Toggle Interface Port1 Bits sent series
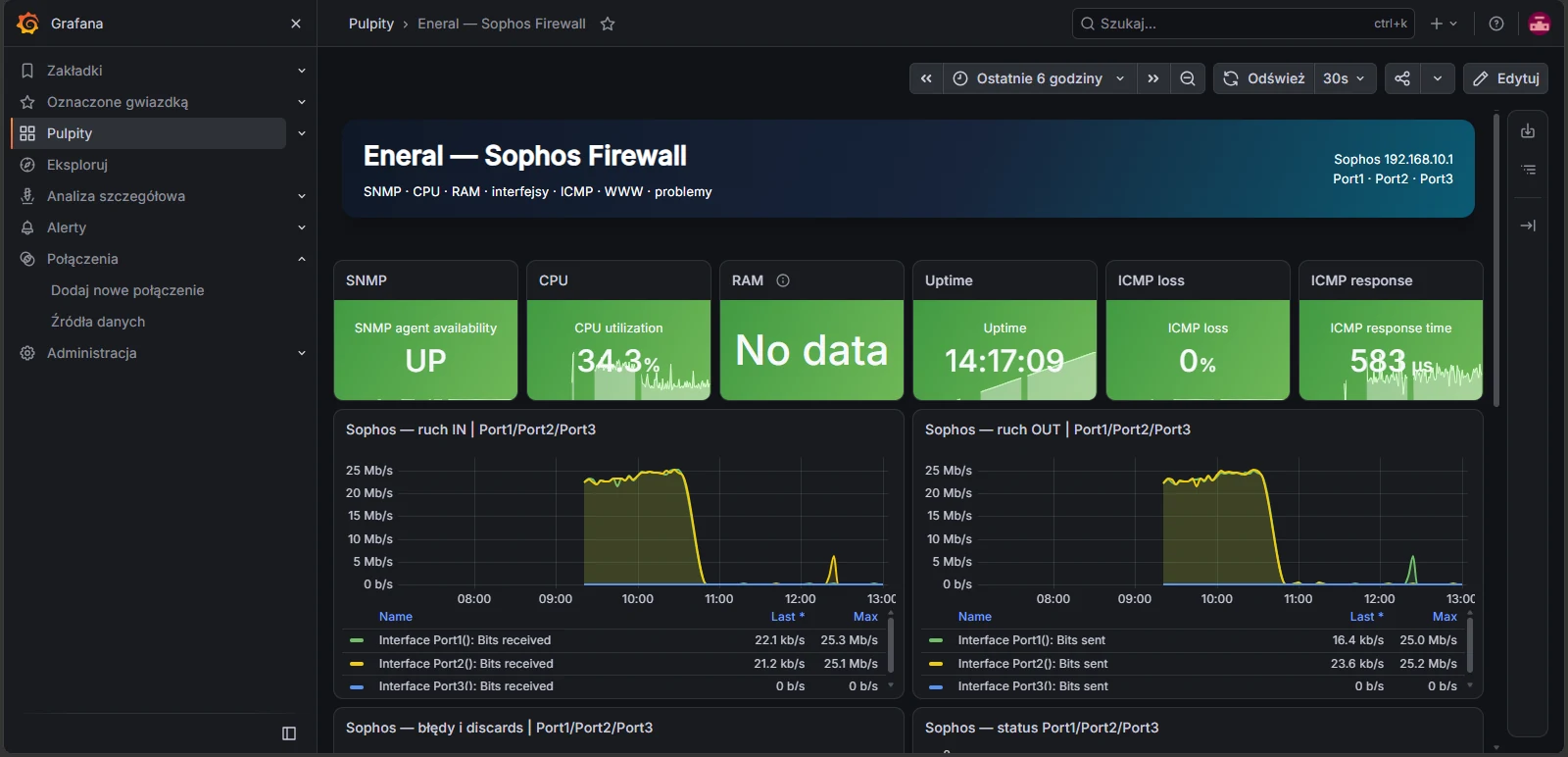The height and width of the screenshot is (757, 1568). point(1031,640)
